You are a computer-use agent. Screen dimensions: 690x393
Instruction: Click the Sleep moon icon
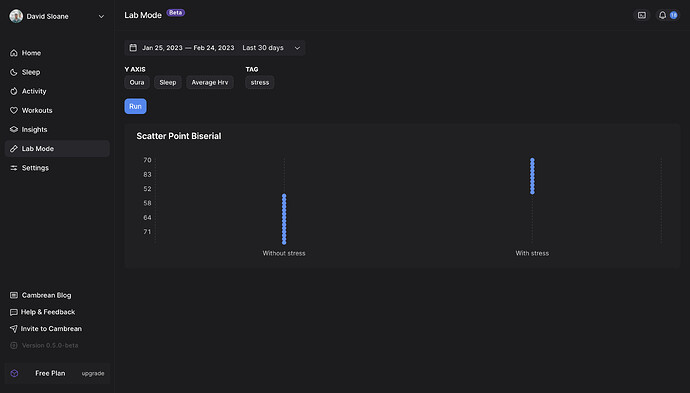[14, 72]
